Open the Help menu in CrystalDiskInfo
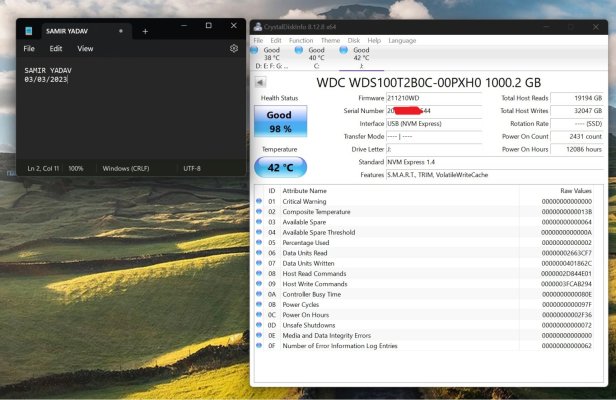 click(374, 40)
